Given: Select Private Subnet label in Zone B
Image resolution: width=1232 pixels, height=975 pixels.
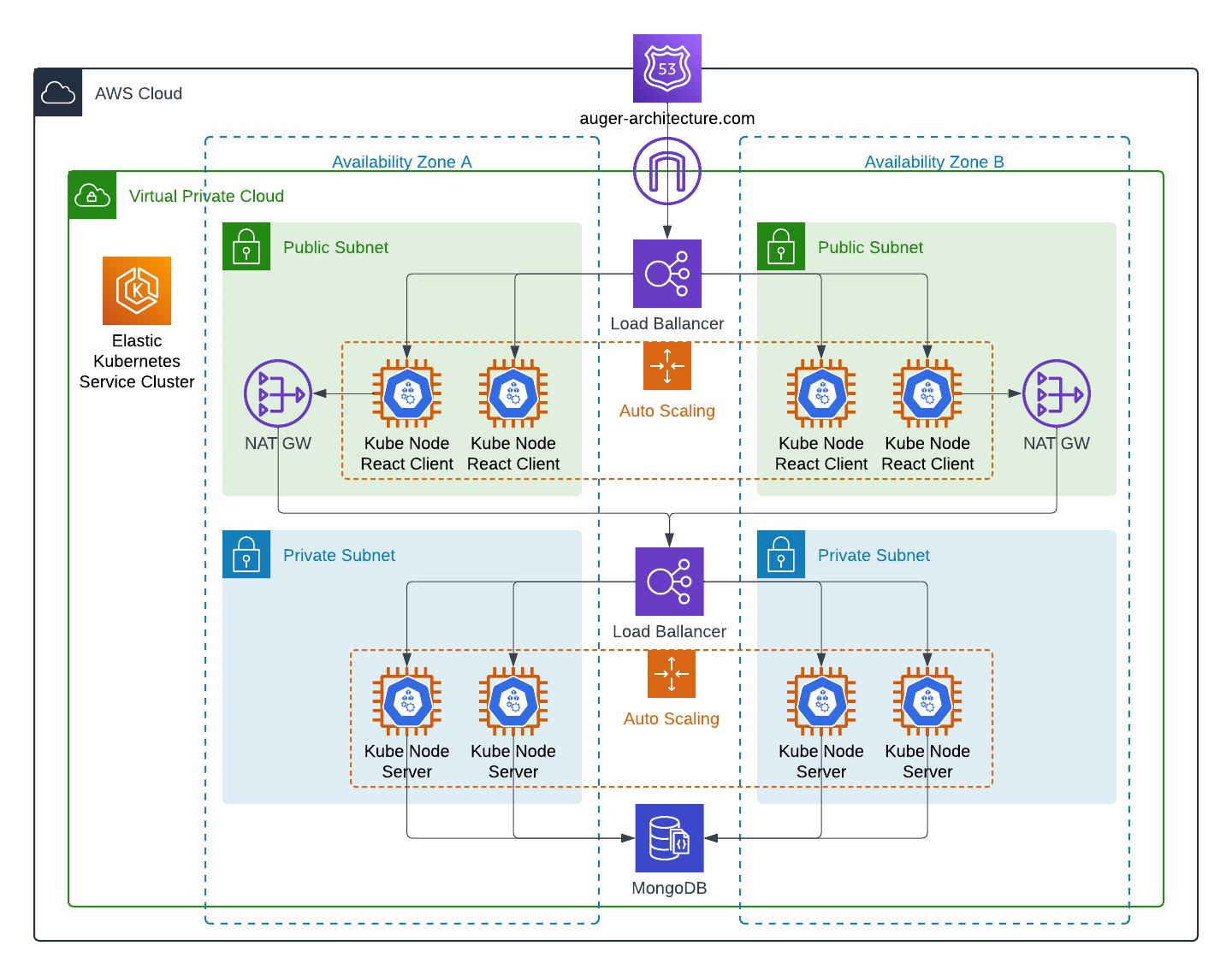Looking at the screenshot, I should click(x=874, y=555).
